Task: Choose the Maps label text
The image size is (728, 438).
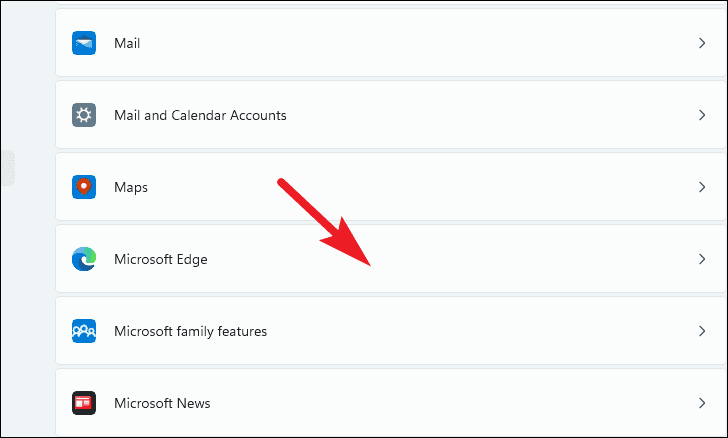Action: (x=131, y=188)
